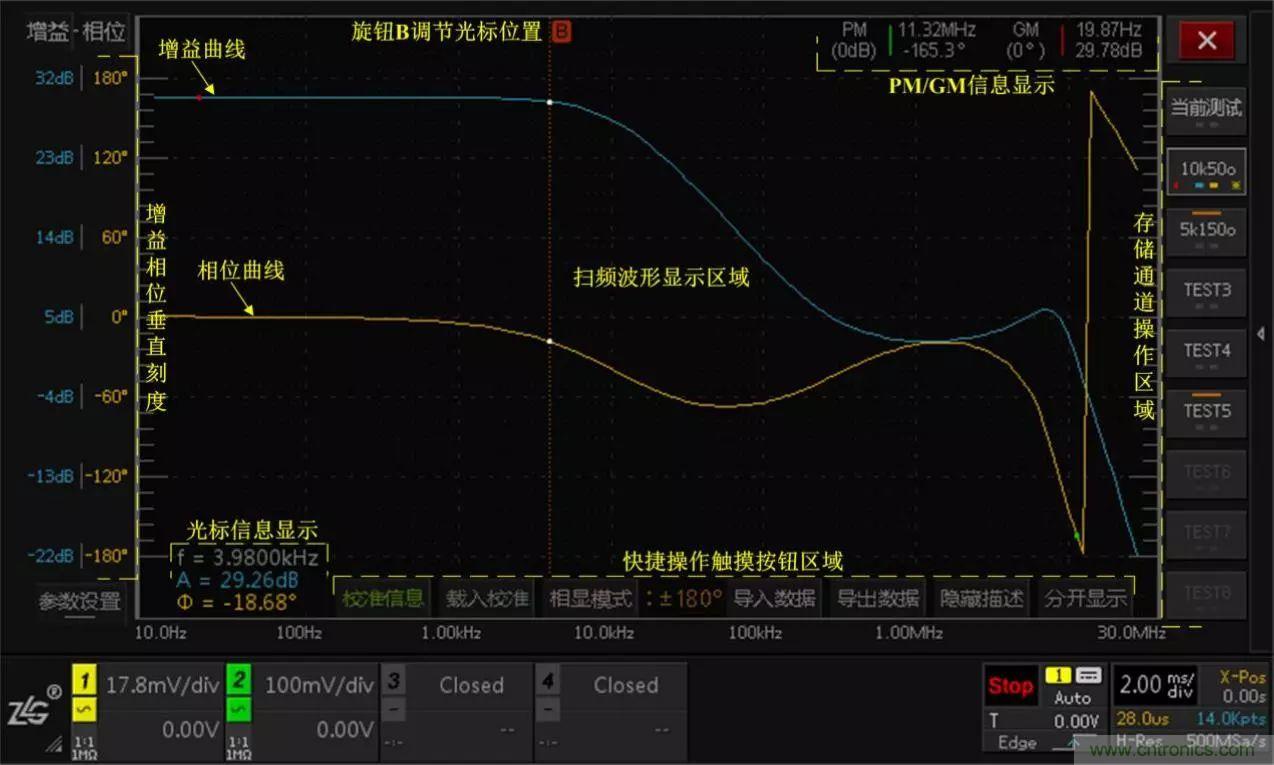Toggle 隐藏描述 option
The image size is (1274, 765).
tap(983, 597)
